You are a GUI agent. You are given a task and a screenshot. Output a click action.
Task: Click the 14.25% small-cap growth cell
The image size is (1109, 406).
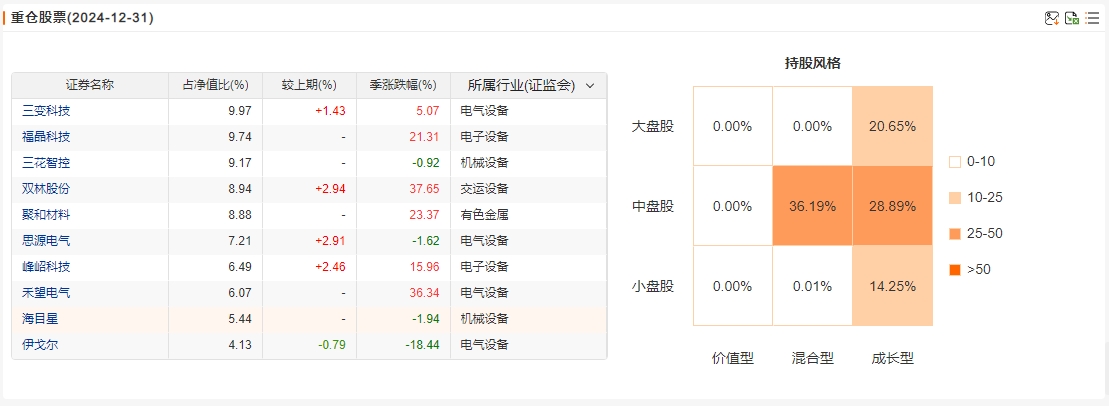coord(893,286)
